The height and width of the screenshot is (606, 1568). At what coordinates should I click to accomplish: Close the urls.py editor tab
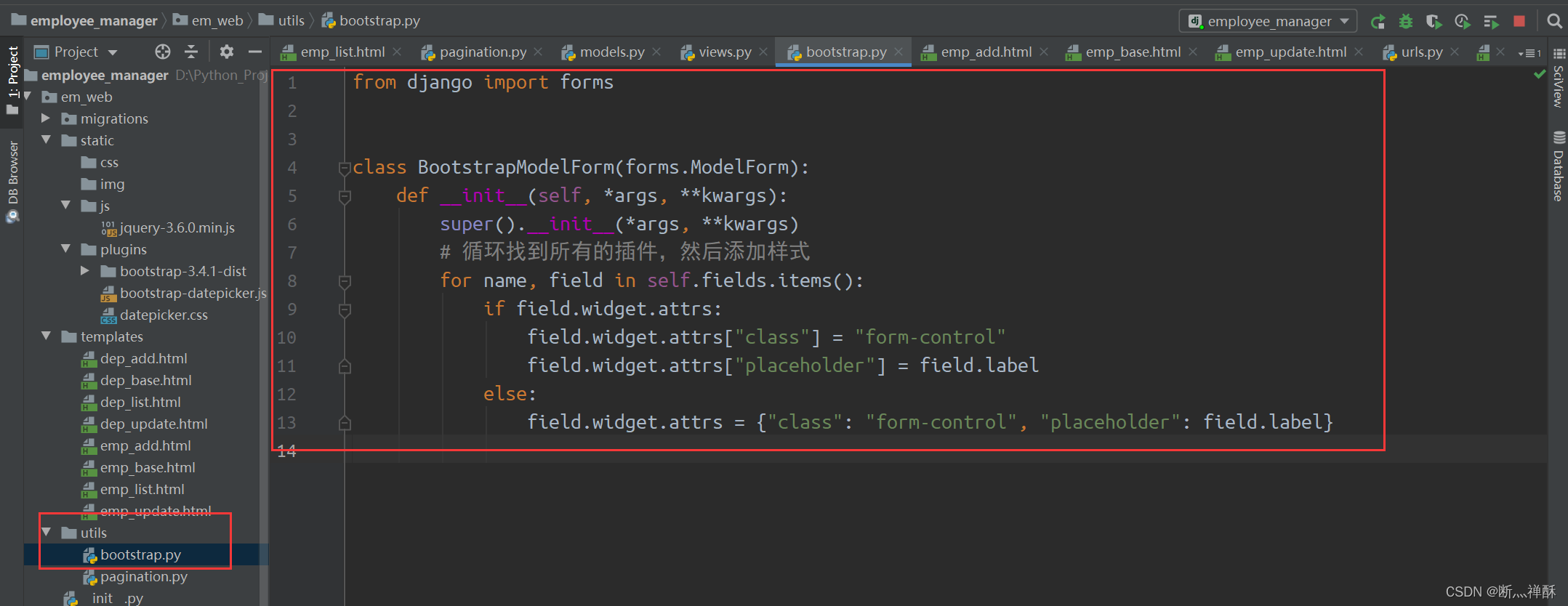[1455, 52]
